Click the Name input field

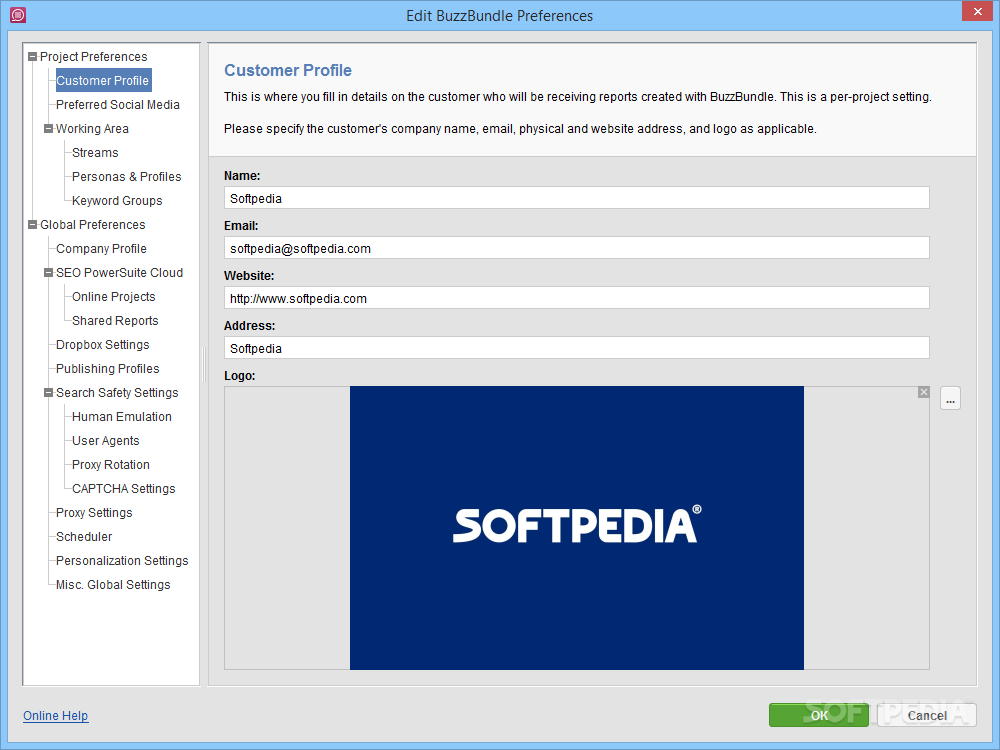pyautogui.click(x=577, y=198)
